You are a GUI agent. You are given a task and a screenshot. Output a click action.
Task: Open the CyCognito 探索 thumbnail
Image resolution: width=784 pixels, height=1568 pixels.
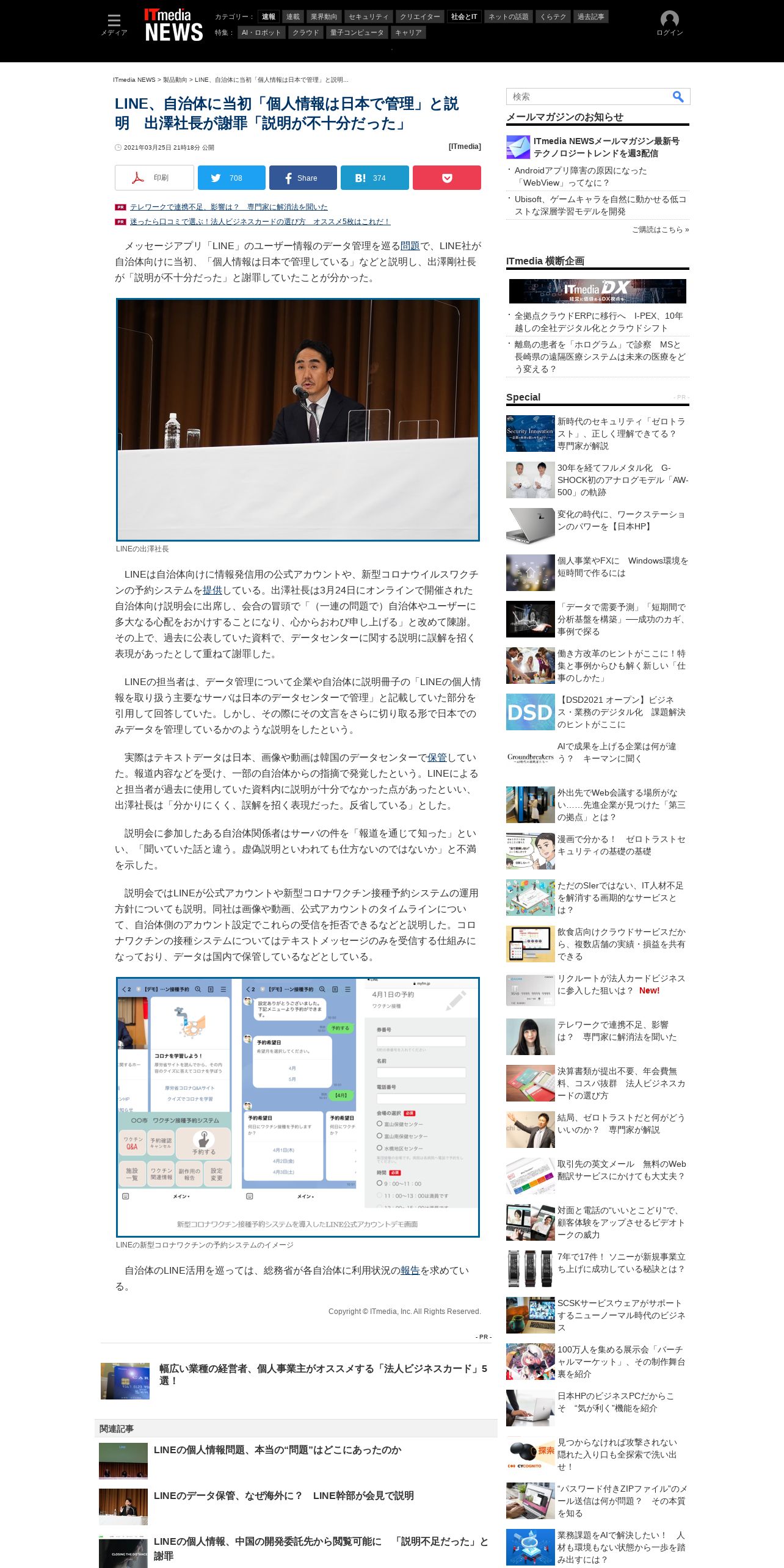tap(531, 1454)
